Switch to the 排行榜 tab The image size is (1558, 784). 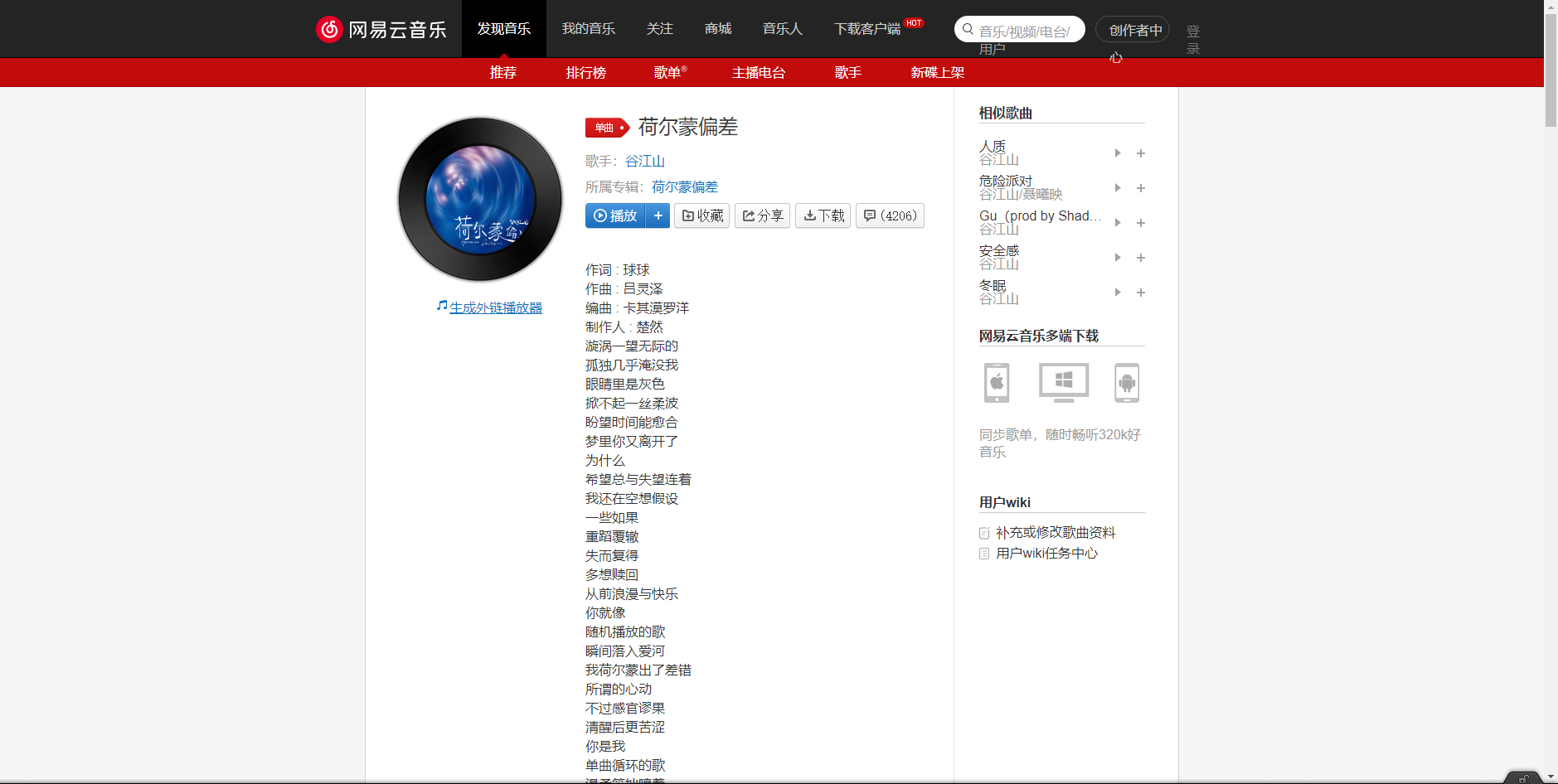click(585, 73)
